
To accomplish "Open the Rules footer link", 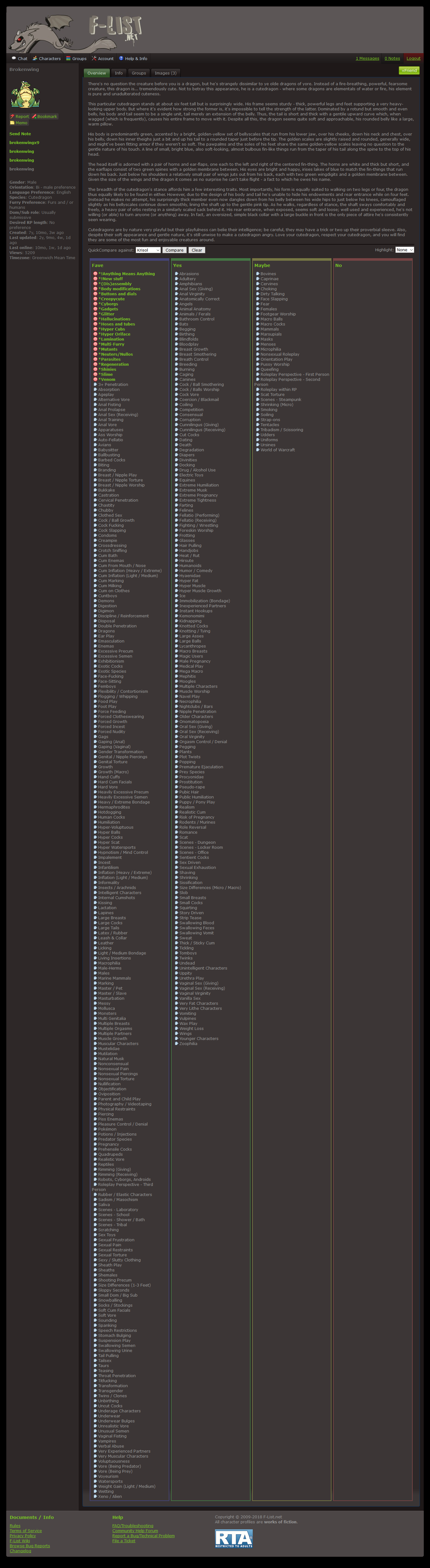I will pyautogui.click(x=15, y=1526).
